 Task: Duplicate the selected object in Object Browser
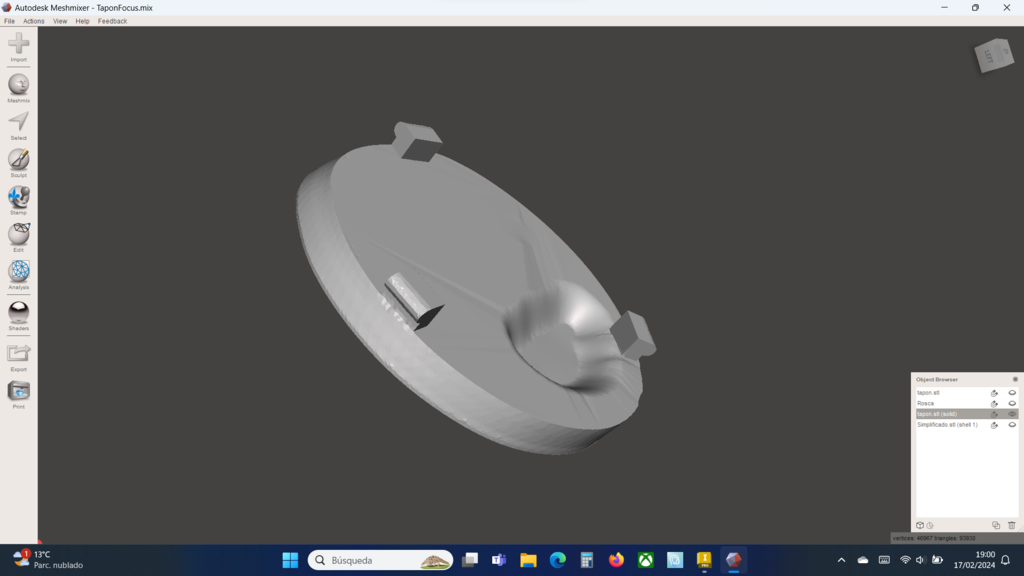pyautogui.click(x=996, y=525)
